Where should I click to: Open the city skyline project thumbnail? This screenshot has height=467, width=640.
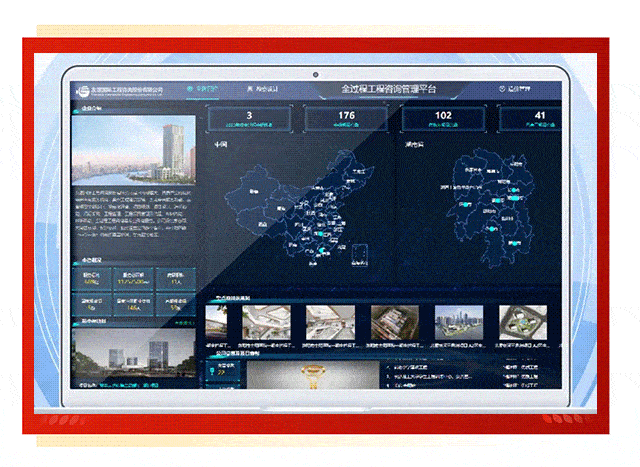(x=458, y=322)
